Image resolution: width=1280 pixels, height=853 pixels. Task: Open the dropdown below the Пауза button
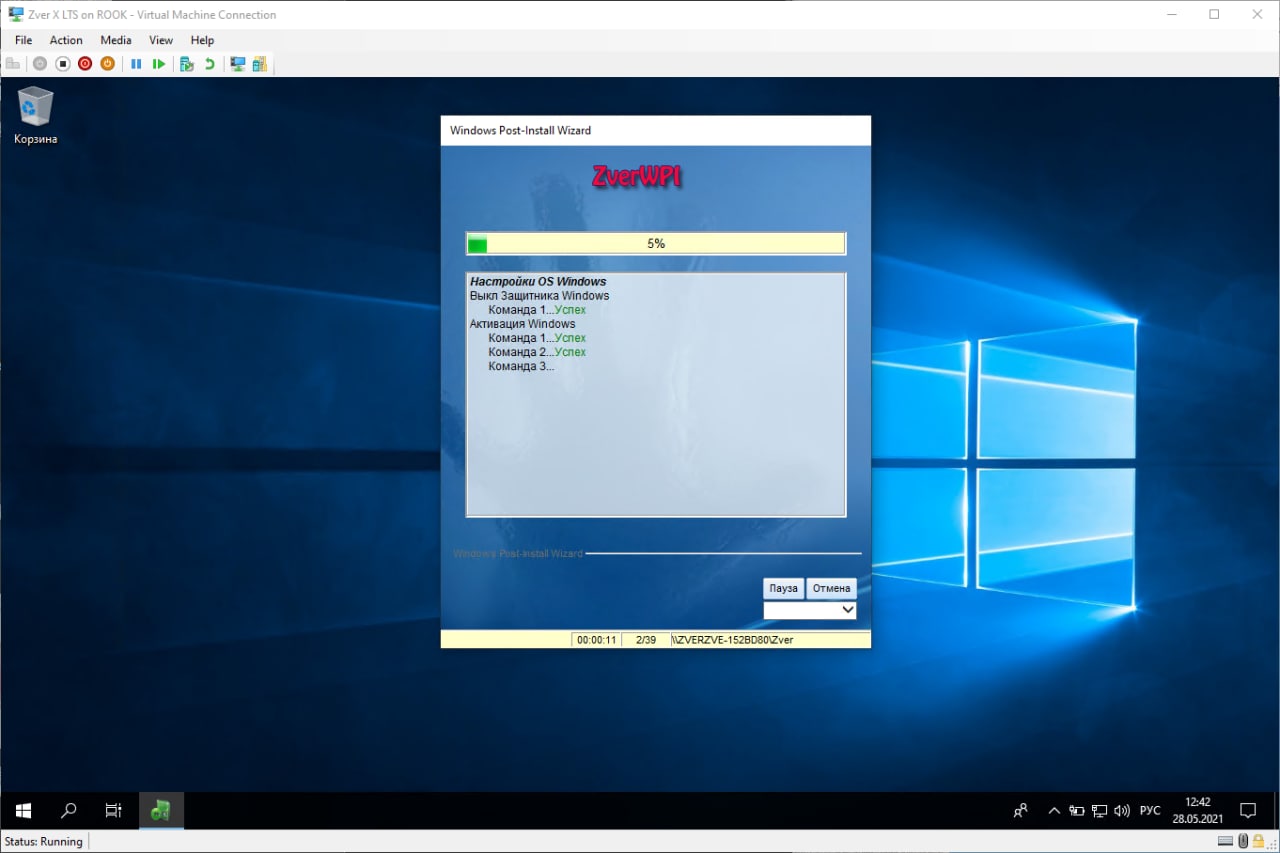coord(810,610)
